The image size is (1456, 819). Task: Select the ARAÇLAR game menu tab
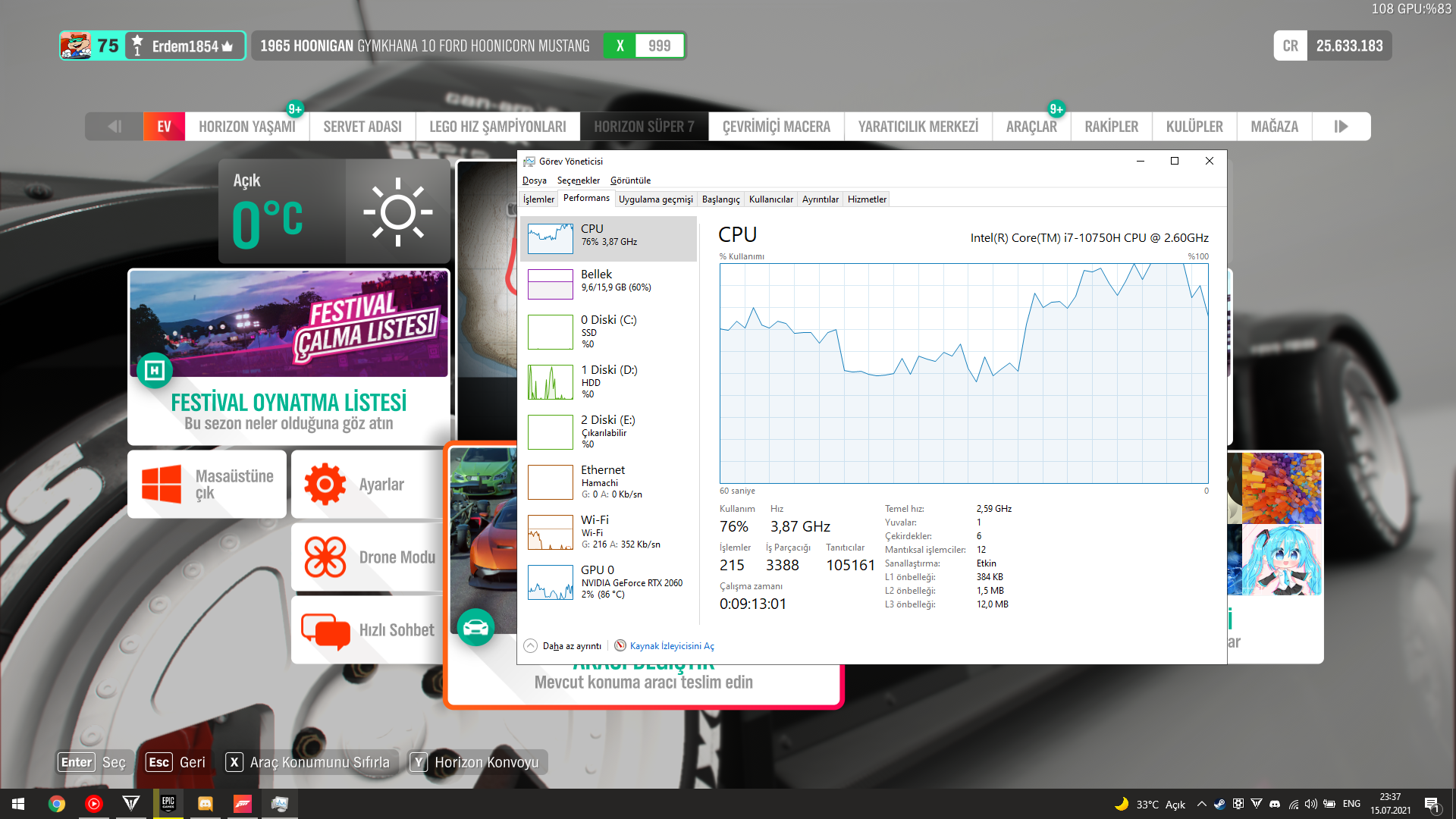click(x=1031, y=127)
